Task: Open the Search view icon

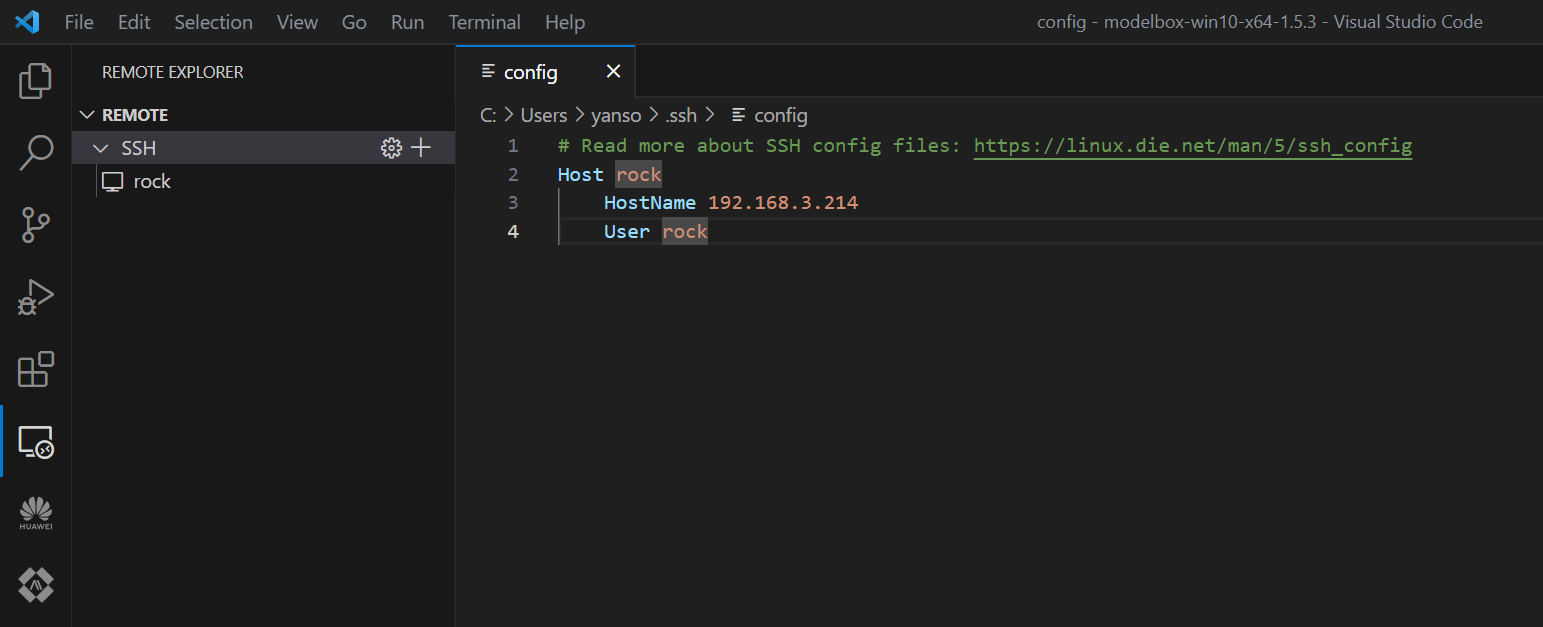Action: 36,153
